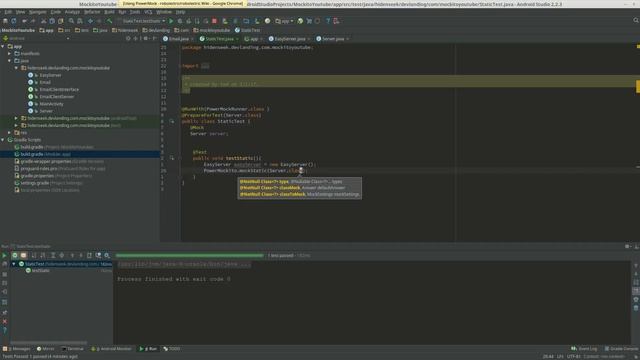Open the VCS menu
This screenshot has width=640, height=360.
click(x=148, y=12)
